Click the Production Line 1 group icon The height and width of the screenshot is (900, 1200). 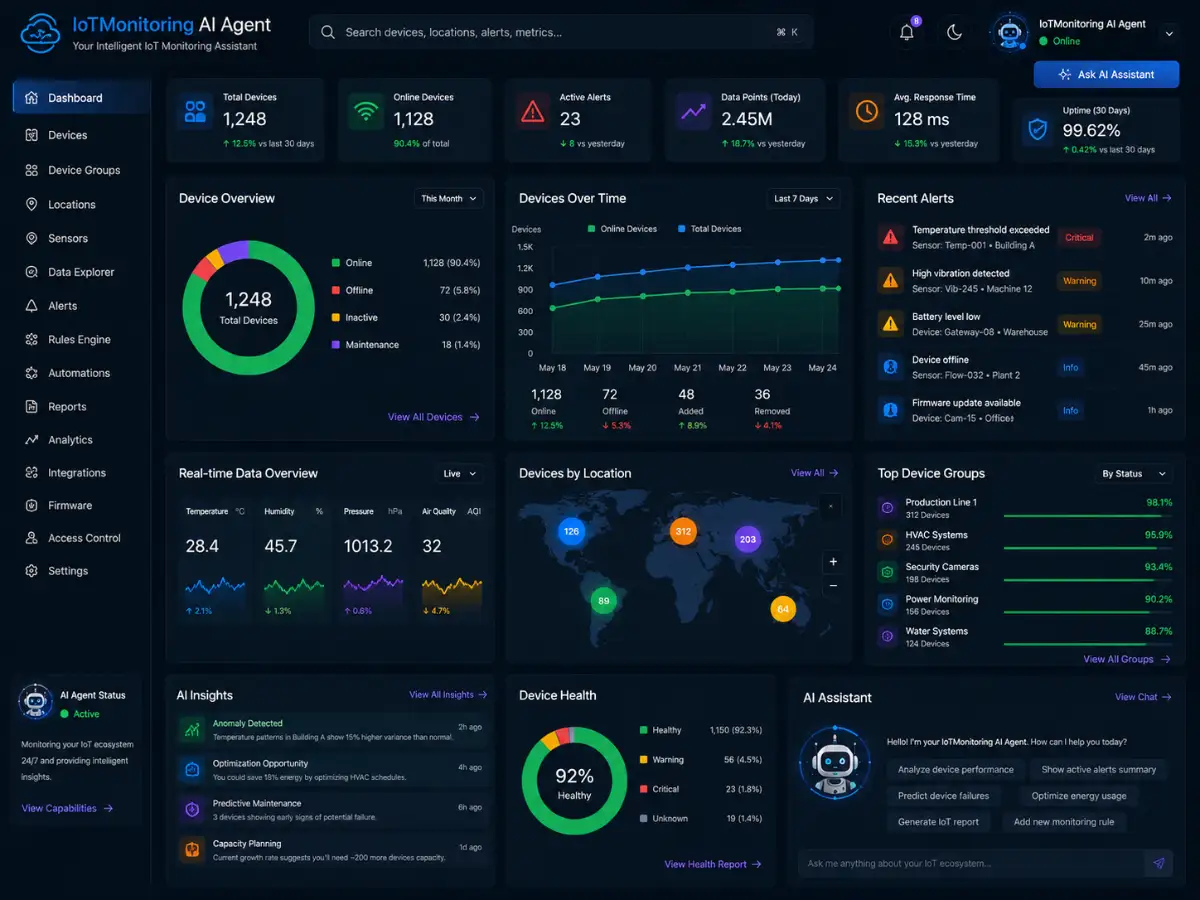coord(887,508)
